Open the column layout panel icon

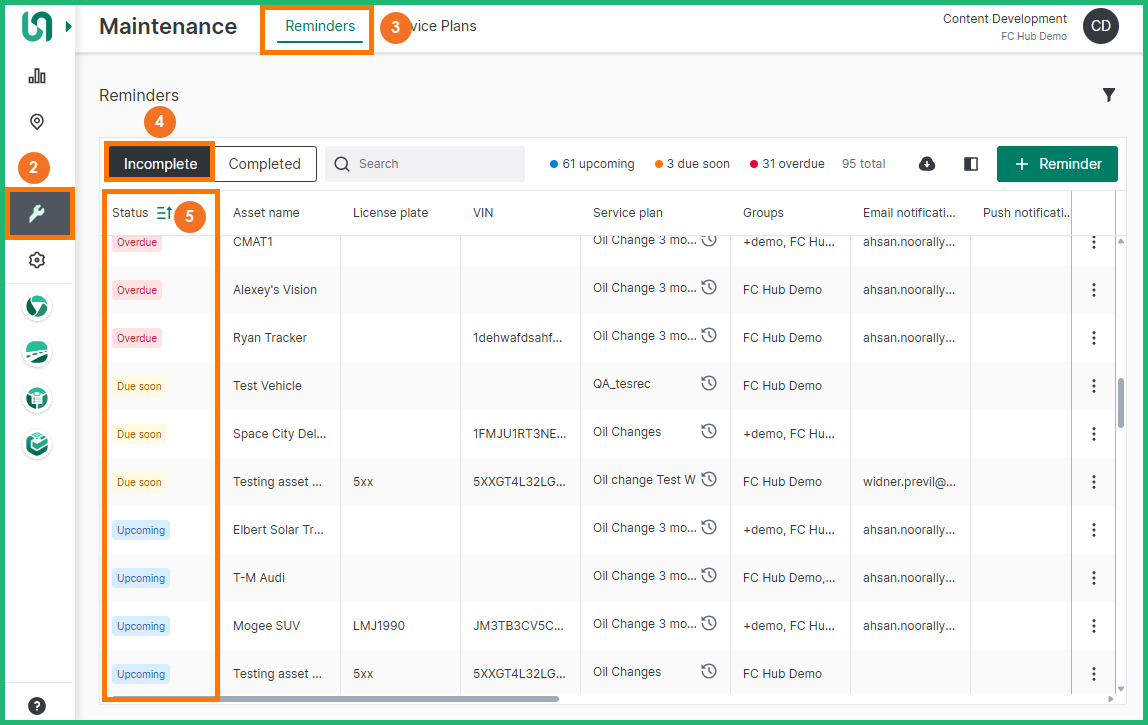point(971,164)
